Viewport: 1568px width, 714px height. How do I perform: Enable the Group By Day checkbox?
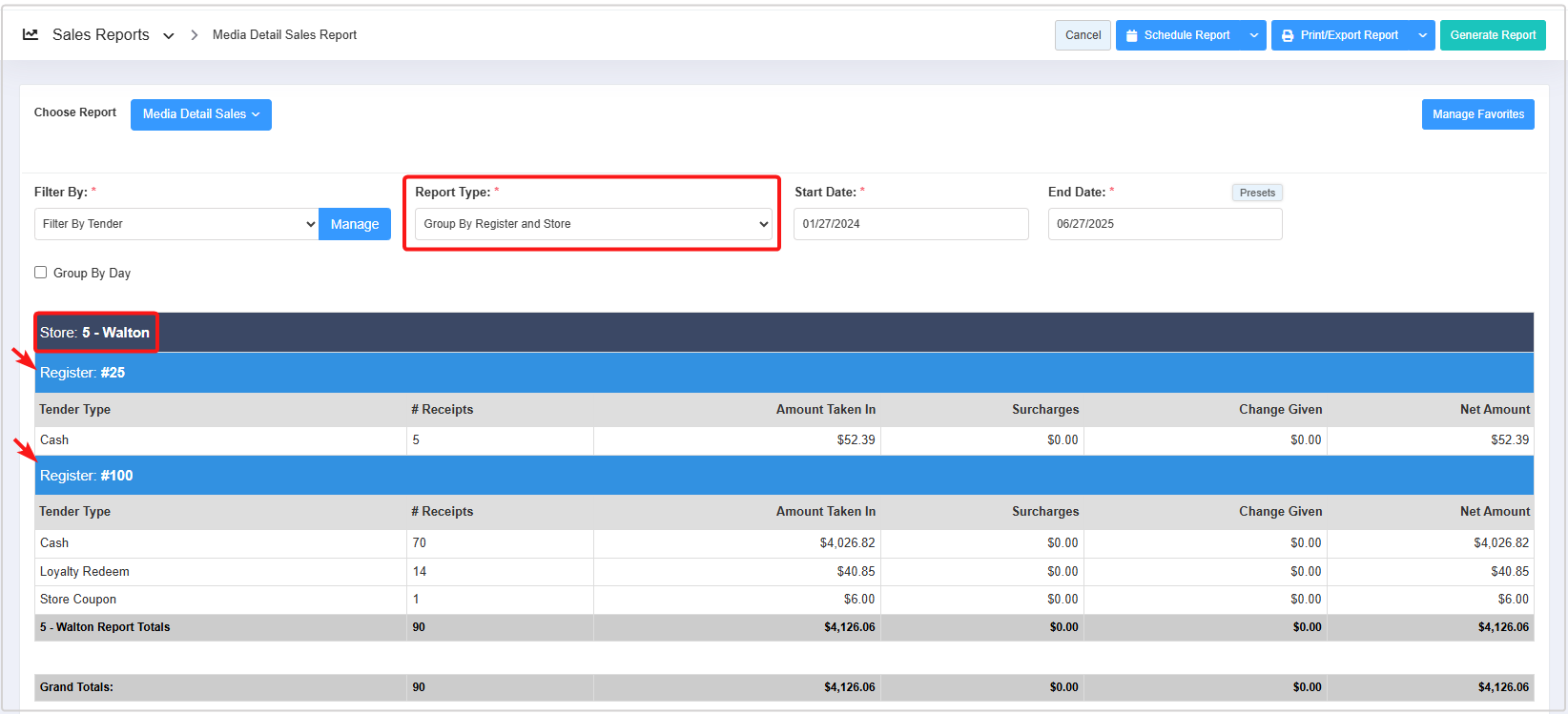pyautogui.click(x=41, y=273)
